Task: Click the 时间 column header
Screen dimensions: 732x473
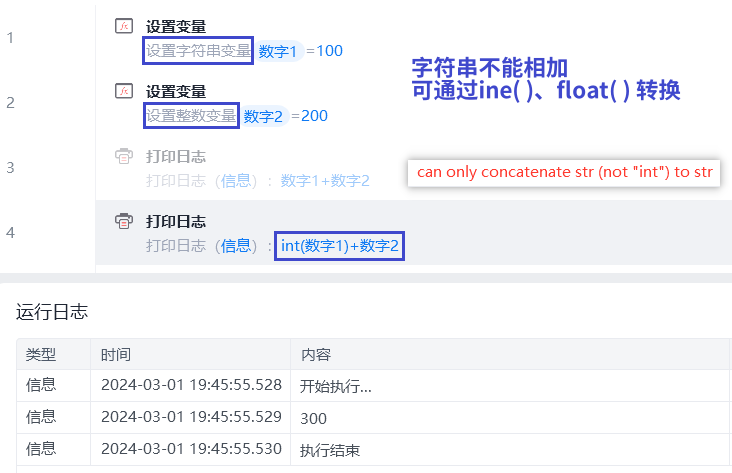Action: (116, 354)
